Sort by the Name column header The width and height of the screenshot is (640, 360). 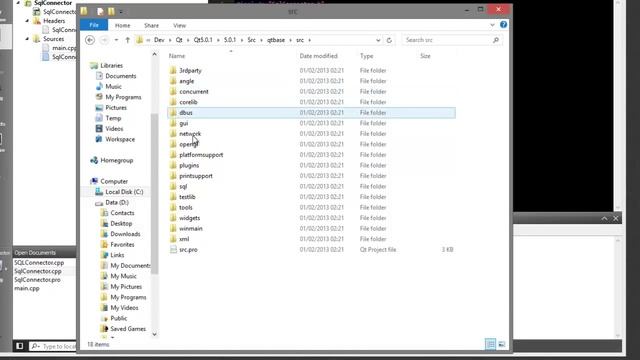177,56
